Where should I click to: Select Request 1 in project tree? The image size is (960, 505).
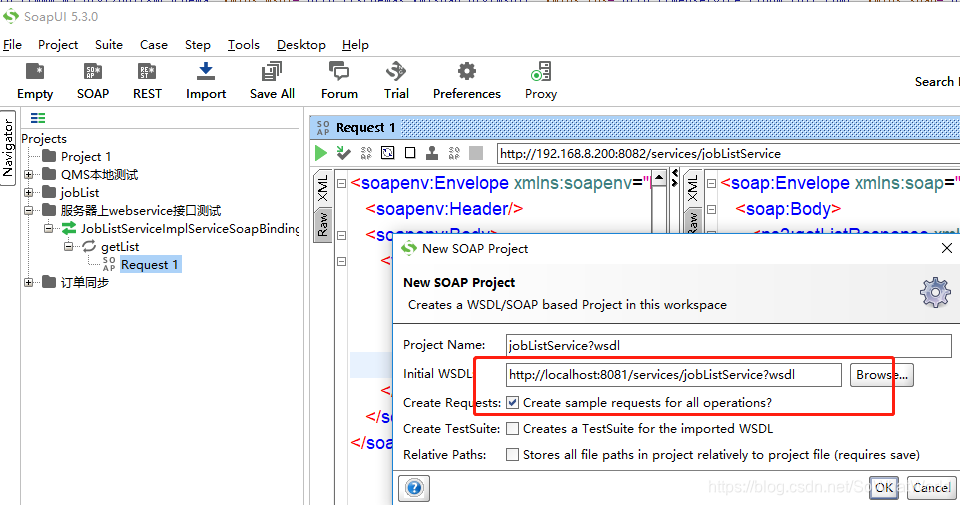pyautogui.click(x=150, y=264)
